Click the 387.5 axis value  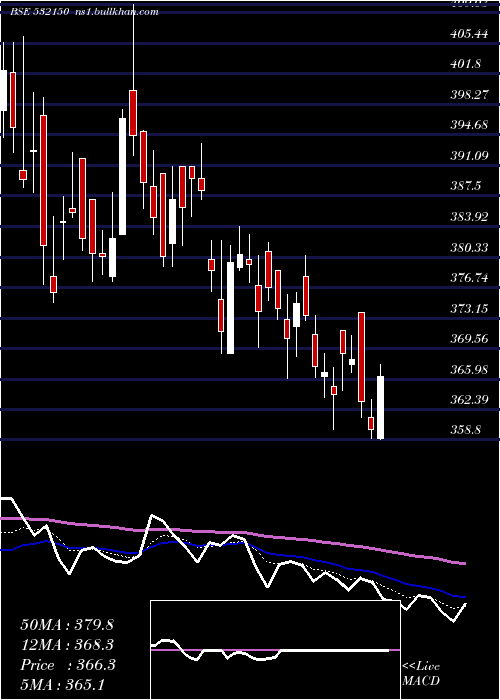(x=466, y=186)
